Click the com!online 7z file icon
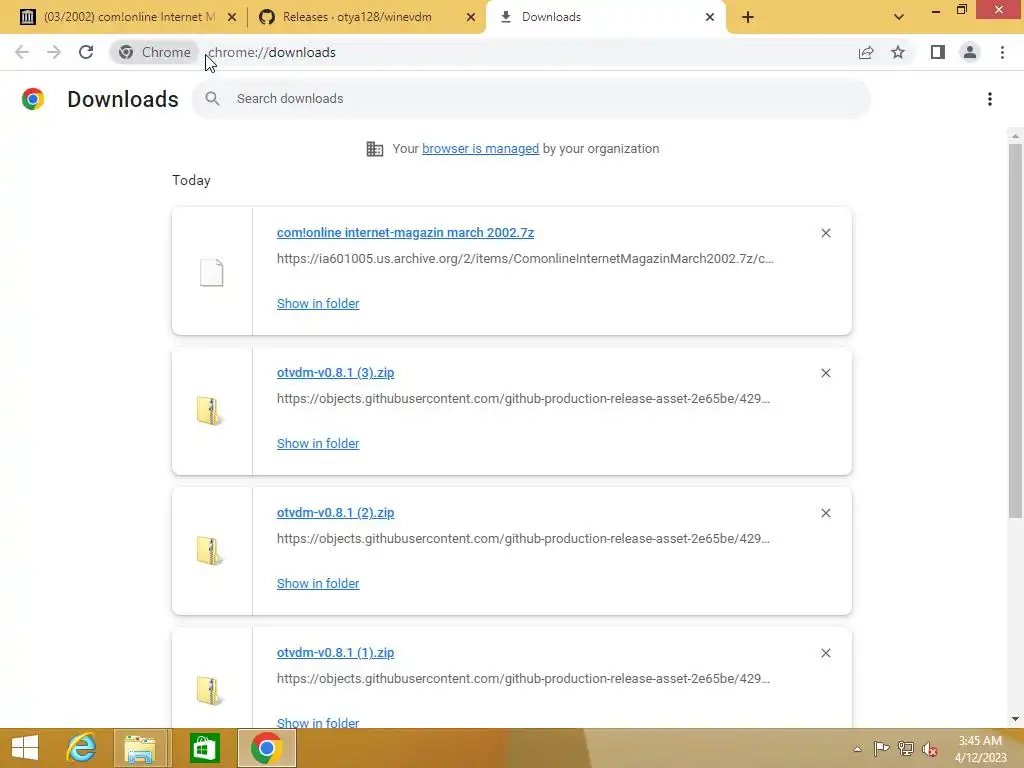This screenshot has width=1024, height=768. tap(212, 272)
